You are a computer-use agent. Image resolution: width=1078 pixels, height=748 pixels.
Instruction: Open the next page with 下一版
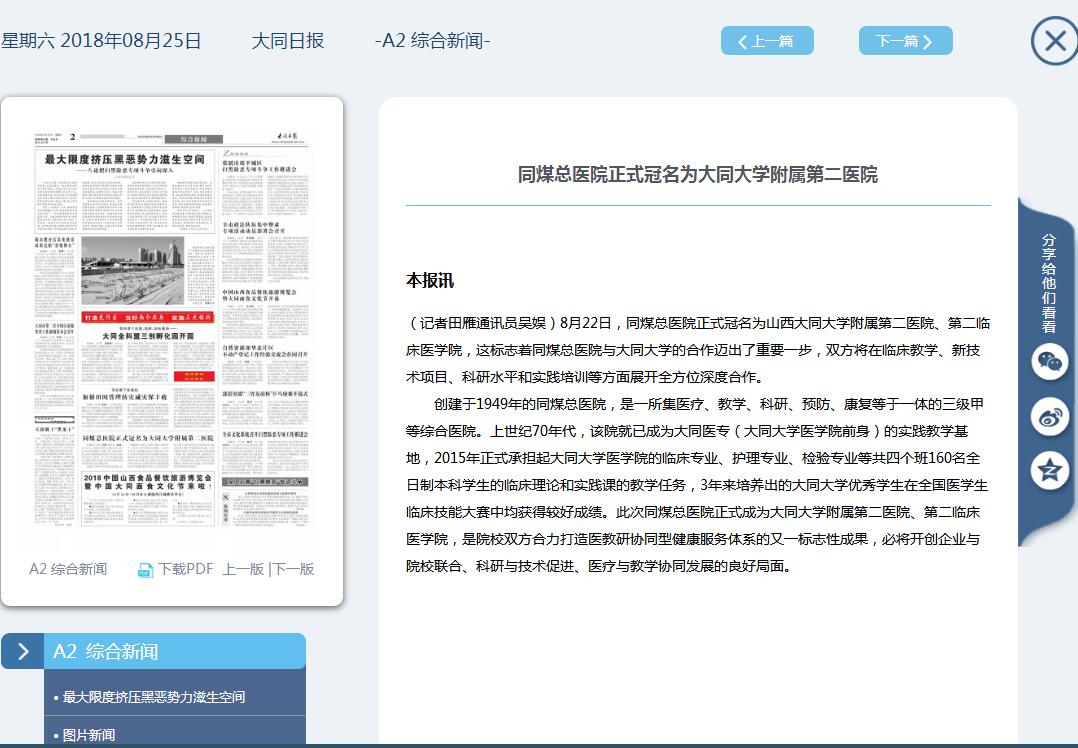click(x=294, y=569)
